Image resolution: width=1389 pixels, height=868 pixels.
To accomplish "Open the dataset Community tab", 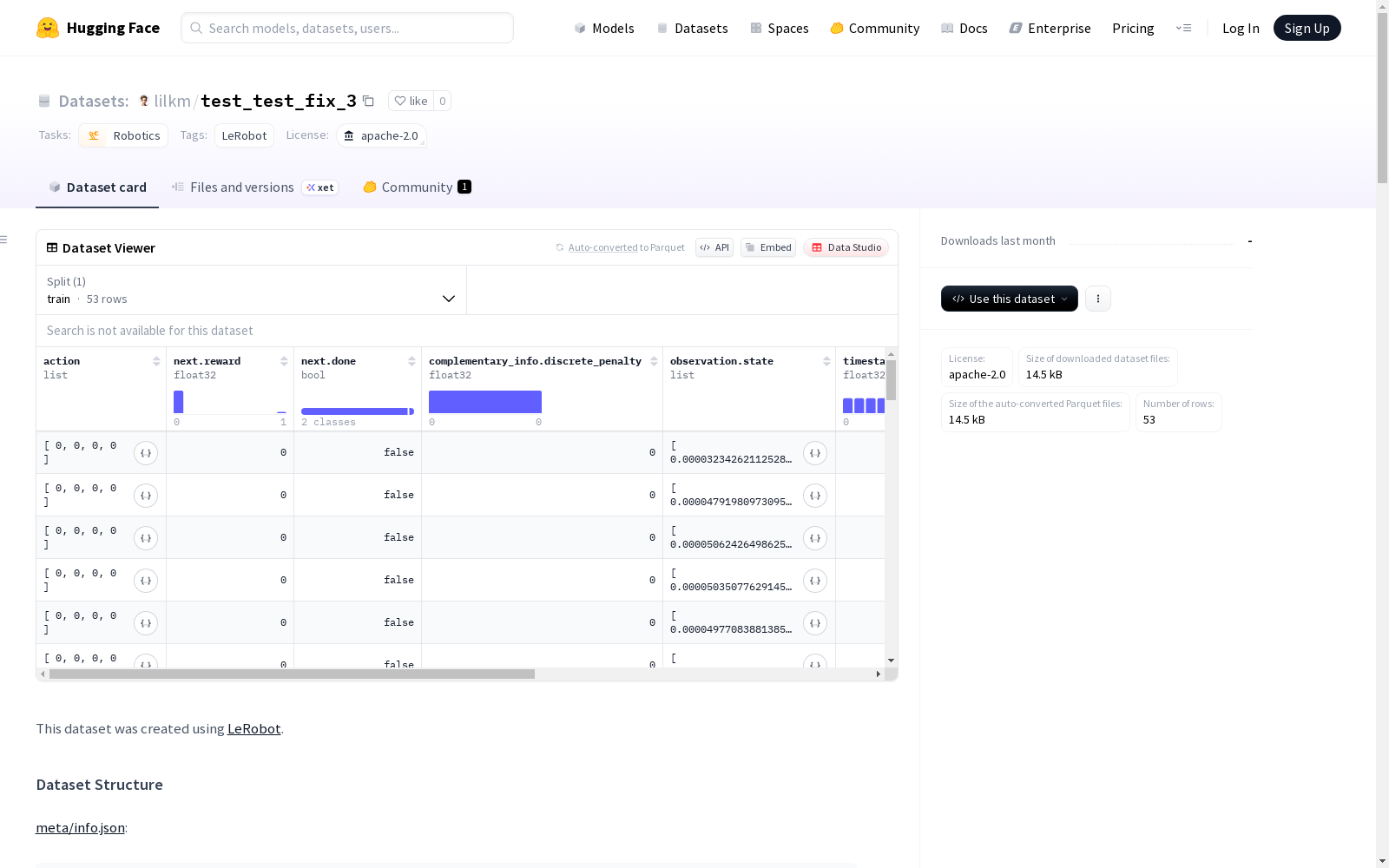I will (417, 187).
